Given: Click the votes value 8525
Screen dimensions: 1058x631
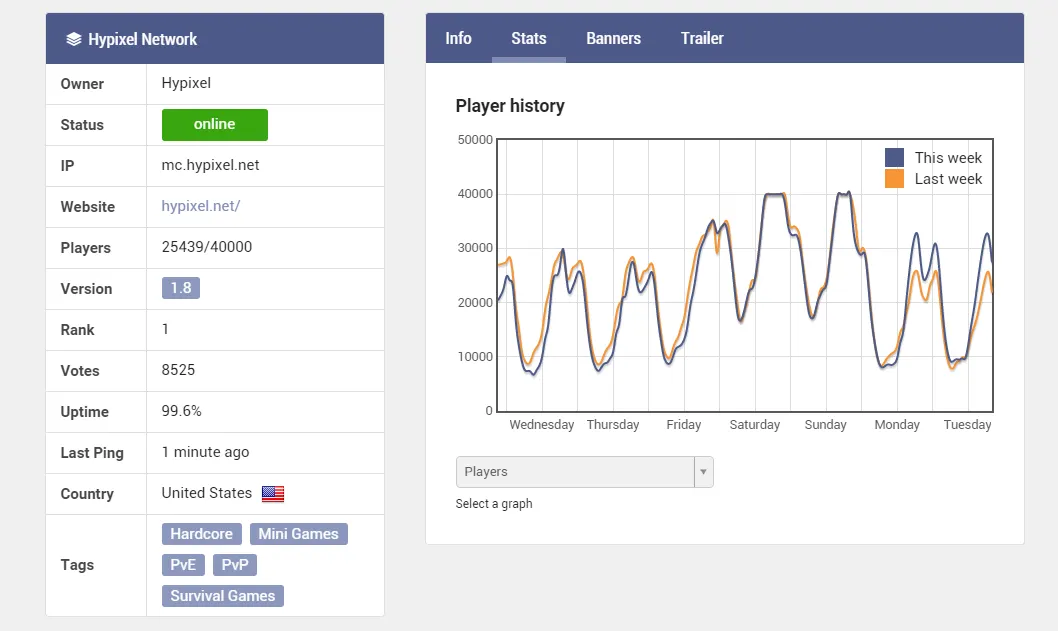Looking at the screenshot, I should click(178, 370).
